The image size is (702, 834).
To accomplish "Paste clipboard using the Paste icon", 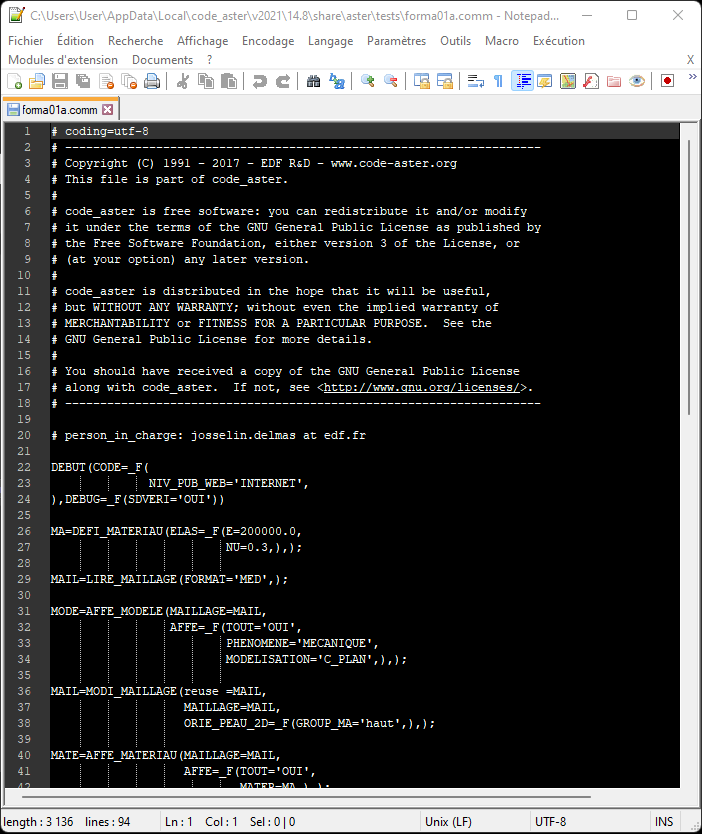I will pyautogui.click(x=229, y=81).
